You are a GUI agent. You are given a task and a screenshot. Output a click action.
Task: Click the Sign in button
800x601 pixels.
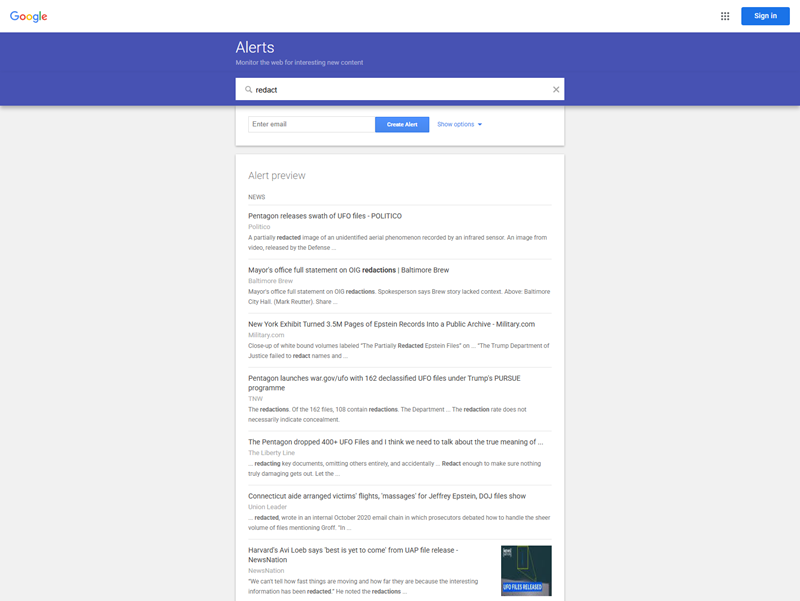click(765, 16)
